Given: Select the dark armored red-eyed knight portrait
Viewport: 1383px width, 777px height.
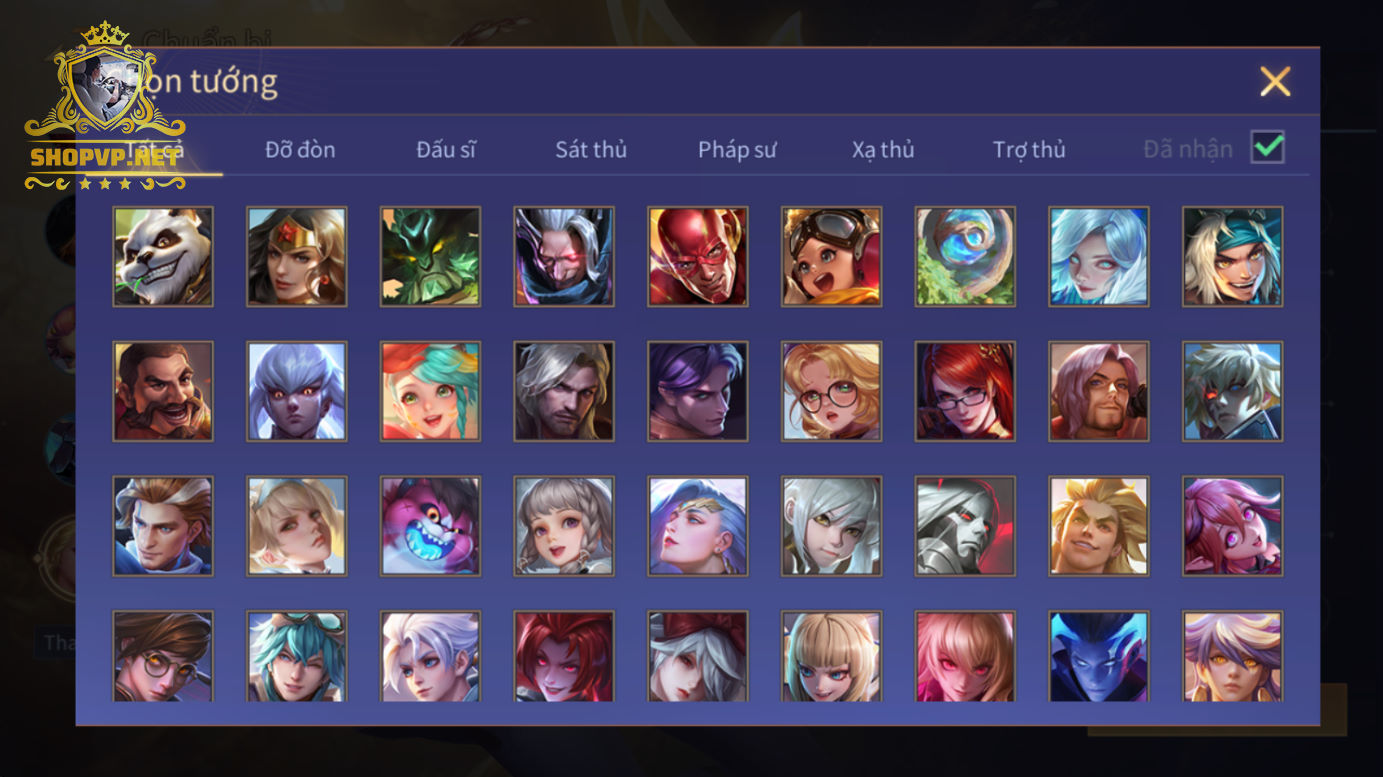Looking at the screenshot, I should pos(965,526).
